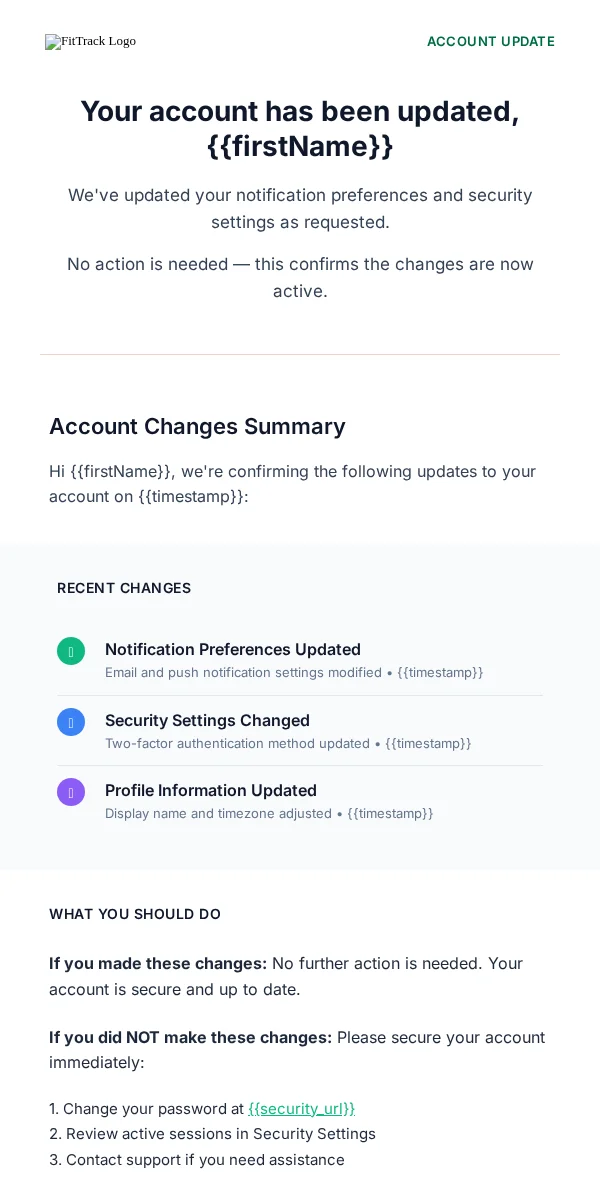The height and width of the screenshot is (1200, 600).
Task: Click the green Notification Preferences icon
Action: pyautogui.click(x=71, y=651)
